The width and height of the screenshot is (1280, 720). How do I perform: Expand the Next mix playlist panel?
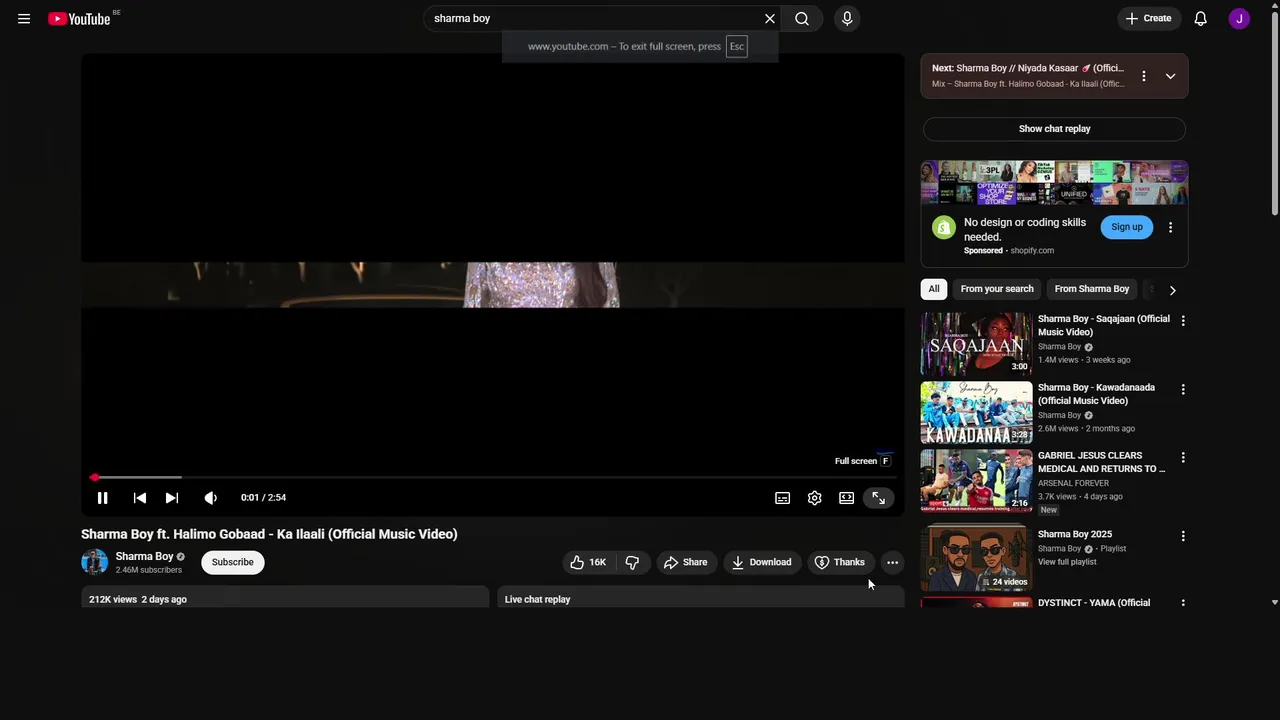click(x=1170, y=76)
